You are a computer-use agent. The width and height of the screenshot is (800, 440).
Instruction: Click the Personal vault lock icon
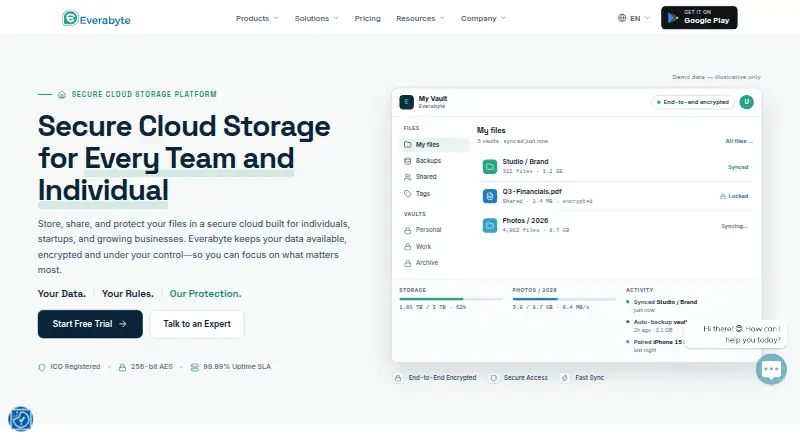pos(408,231)
